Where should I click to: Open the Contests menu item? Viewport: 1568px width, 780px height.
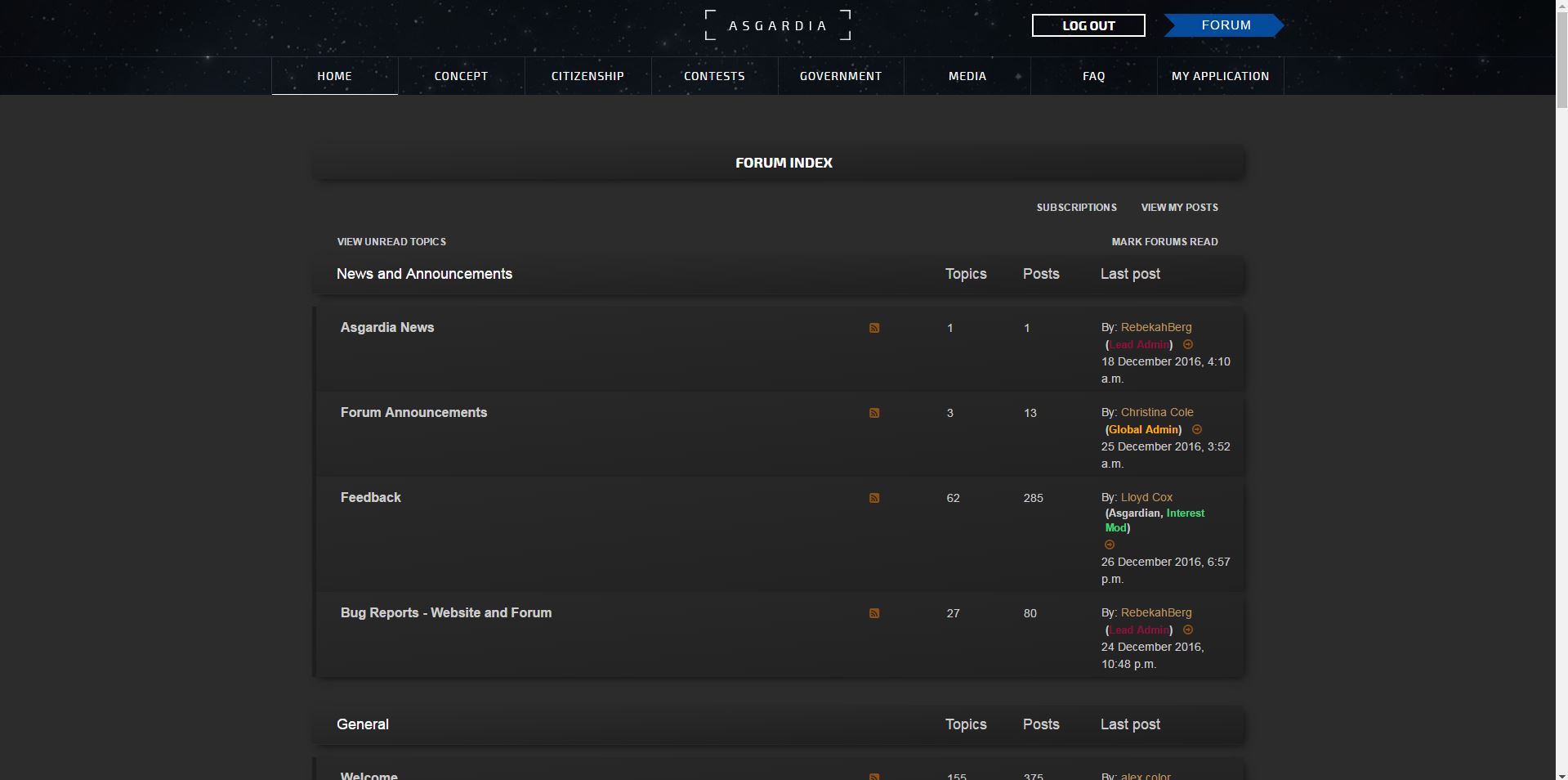tap(714, 76)
